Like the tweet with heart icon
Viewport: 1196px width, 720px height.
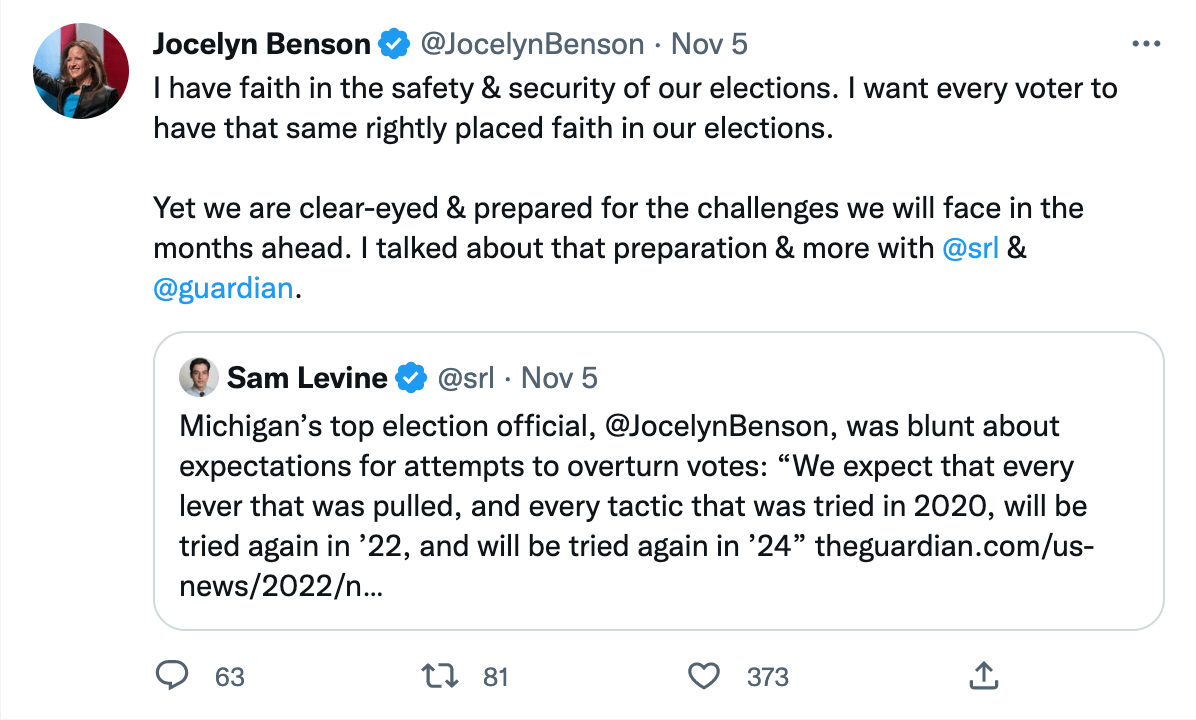(x=706, y=676)
